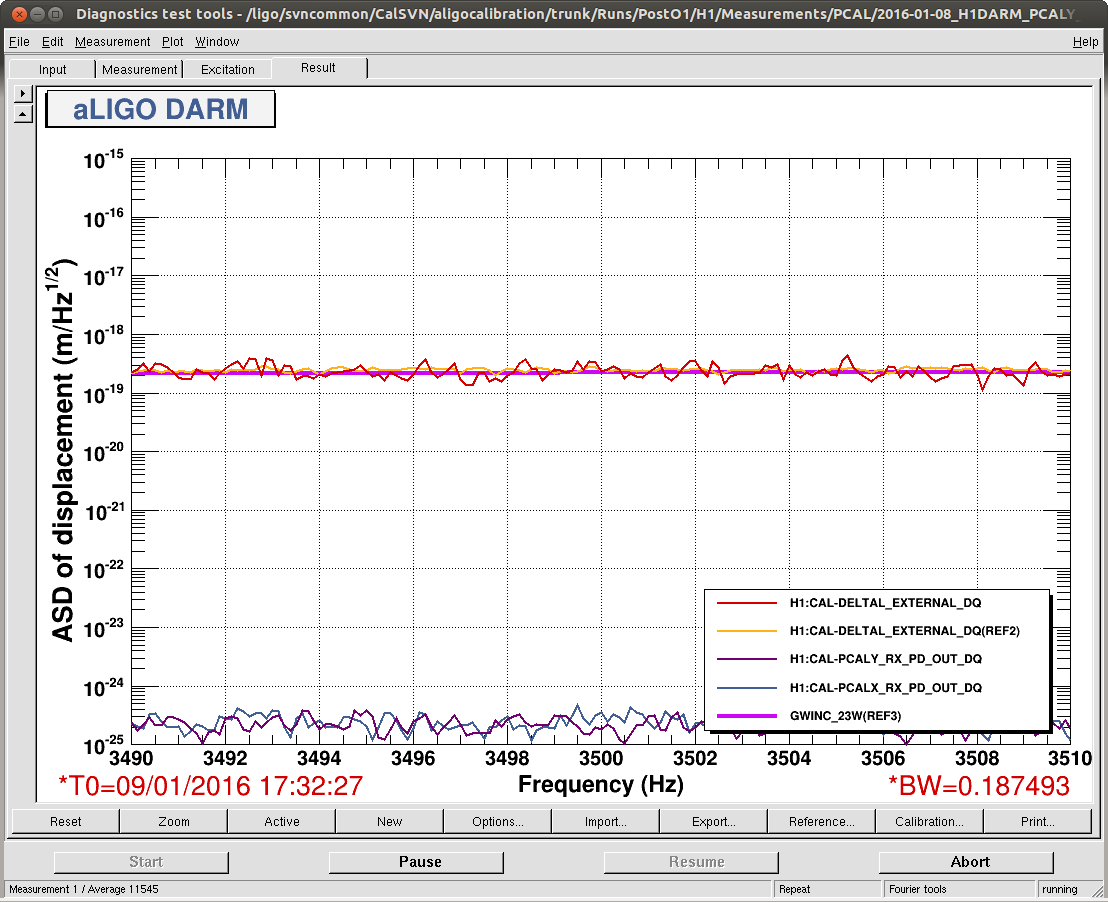The height and width of the screenshot is (902, 1108).
Task: Click the T0 timestamp text
Action: (x=211, y=786)
